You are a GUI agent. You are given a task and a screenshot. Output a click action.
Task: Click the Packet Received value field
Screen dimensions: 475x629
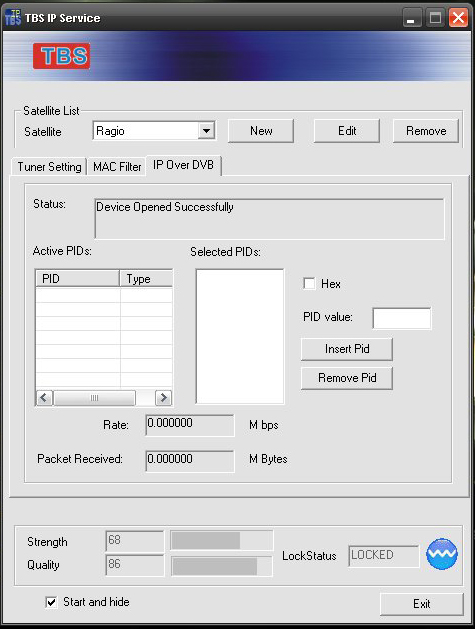coord(190,461)
